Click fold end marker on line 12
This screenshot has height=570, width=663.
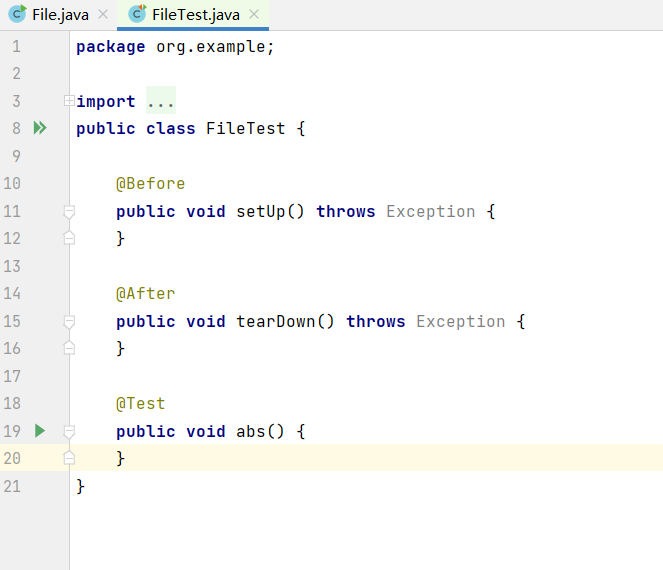(x=69, y=238)
